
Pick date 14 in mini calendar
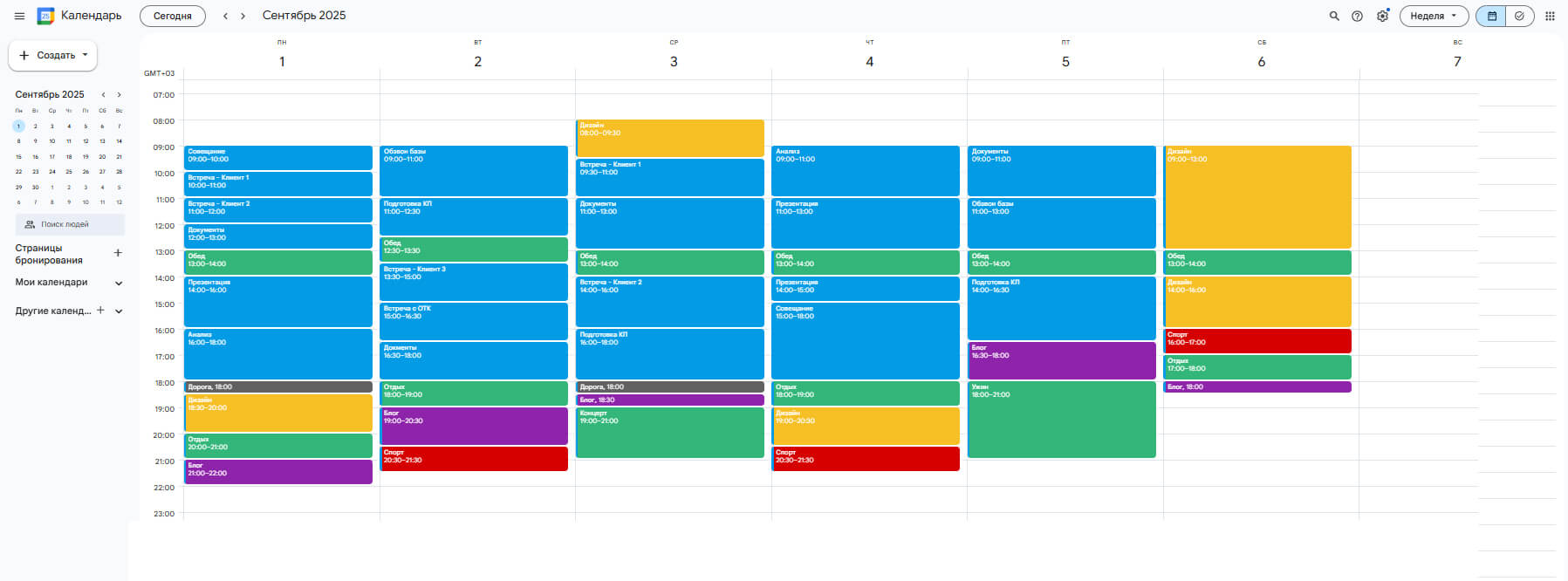tap(120, 141)
